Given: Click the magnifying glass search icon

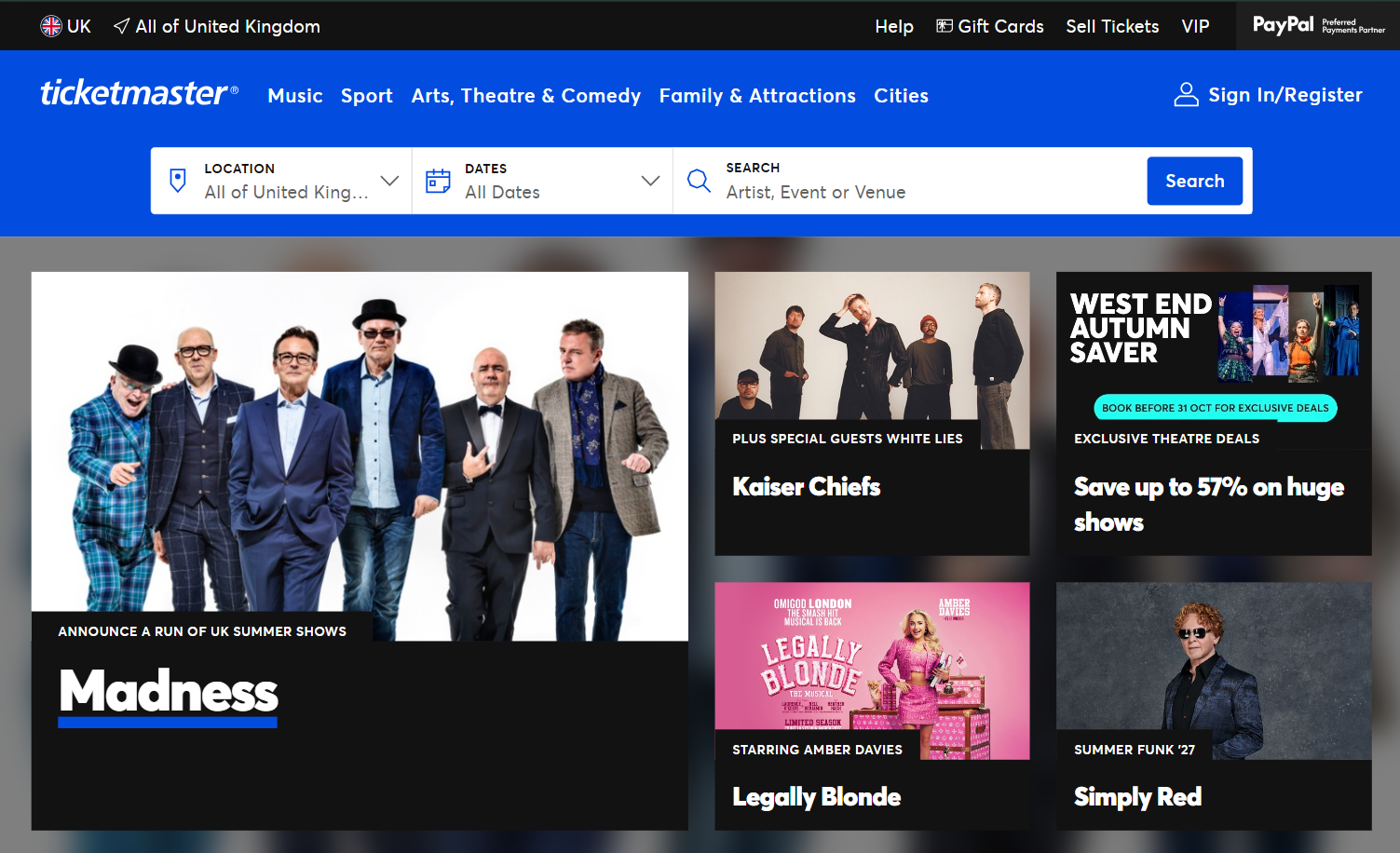Looking at the screenshot, I should [x=699, y=181].
